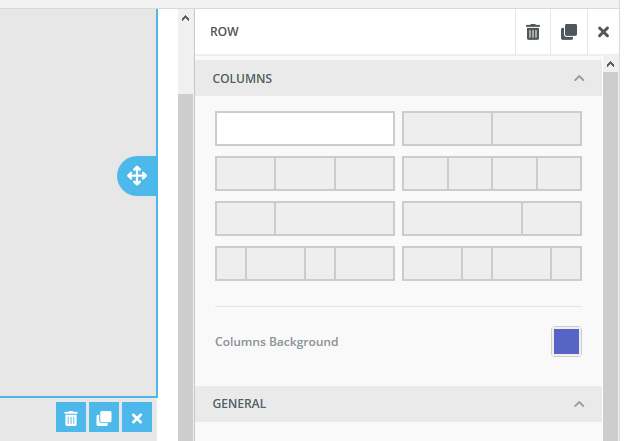625x441 pixels.
Task: Delete row via panel header trash icon
Action: coord(533,32)
